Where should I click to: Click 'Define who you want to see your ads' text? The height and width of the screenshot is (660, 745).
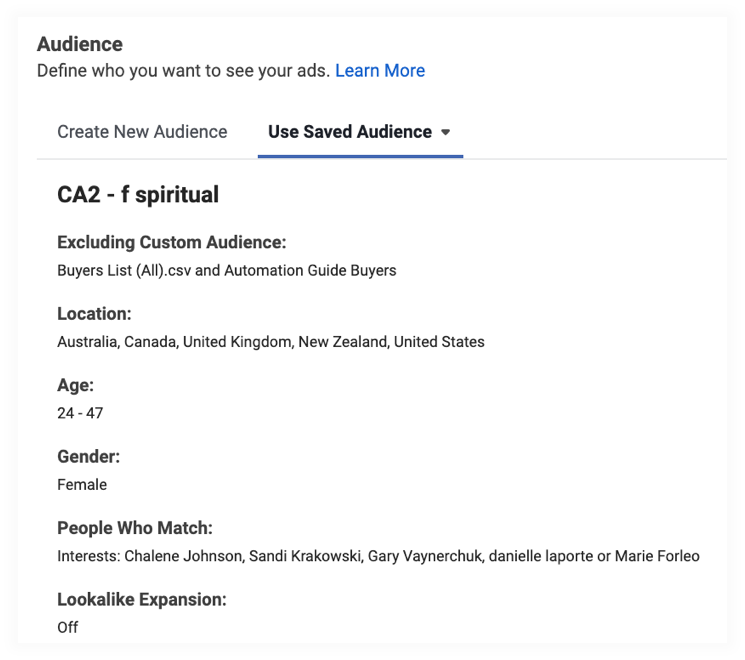[x=183, y=70]
